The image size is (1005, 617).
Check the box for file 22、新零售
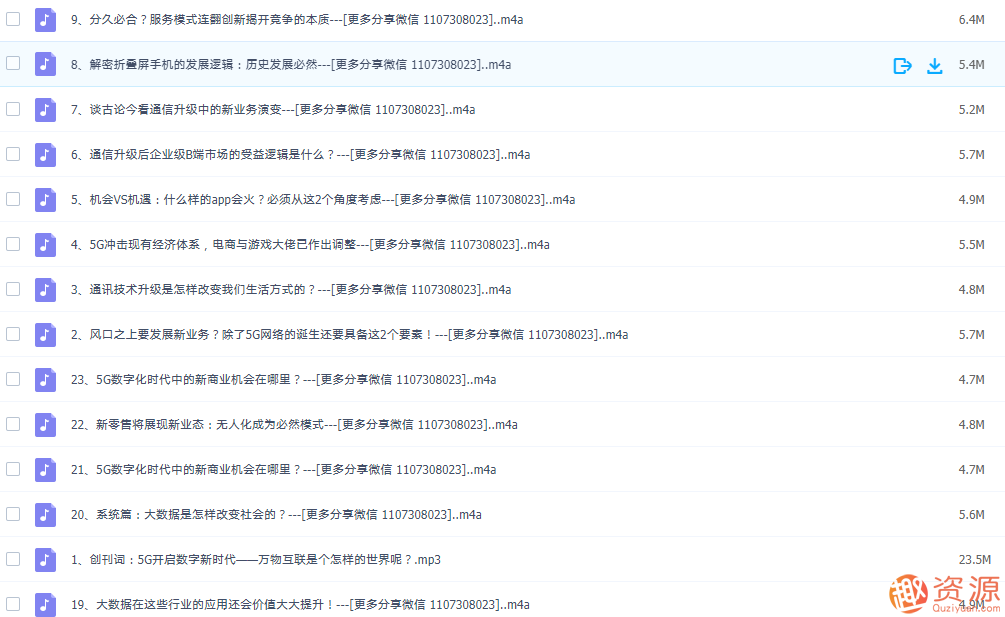coord(13,424)
